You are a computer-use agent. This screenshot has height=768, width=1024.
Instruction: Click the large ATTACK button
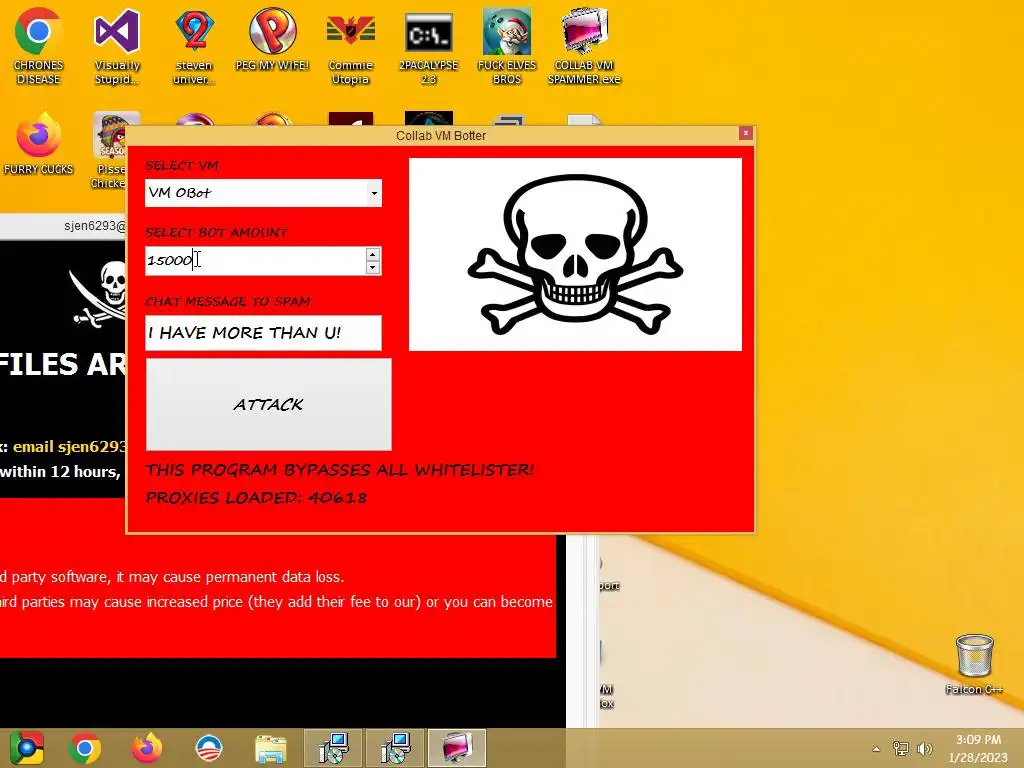(x=268, y=404)
